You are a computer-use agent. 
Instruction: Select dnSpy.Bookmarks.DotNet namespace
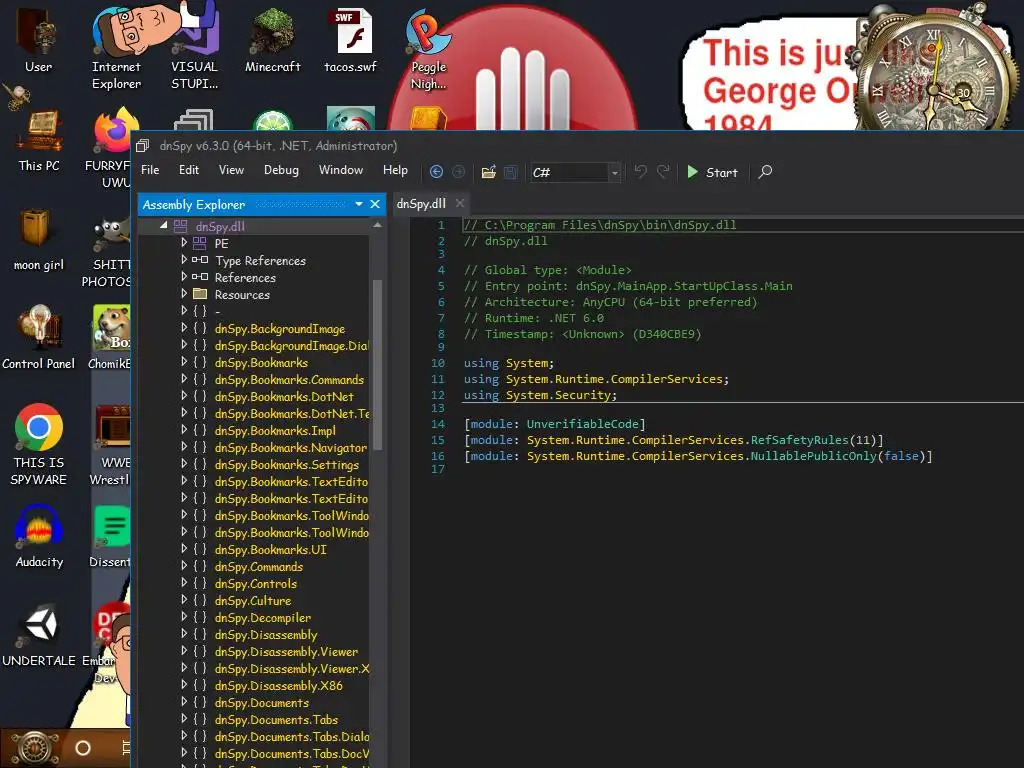pos(284,396)
